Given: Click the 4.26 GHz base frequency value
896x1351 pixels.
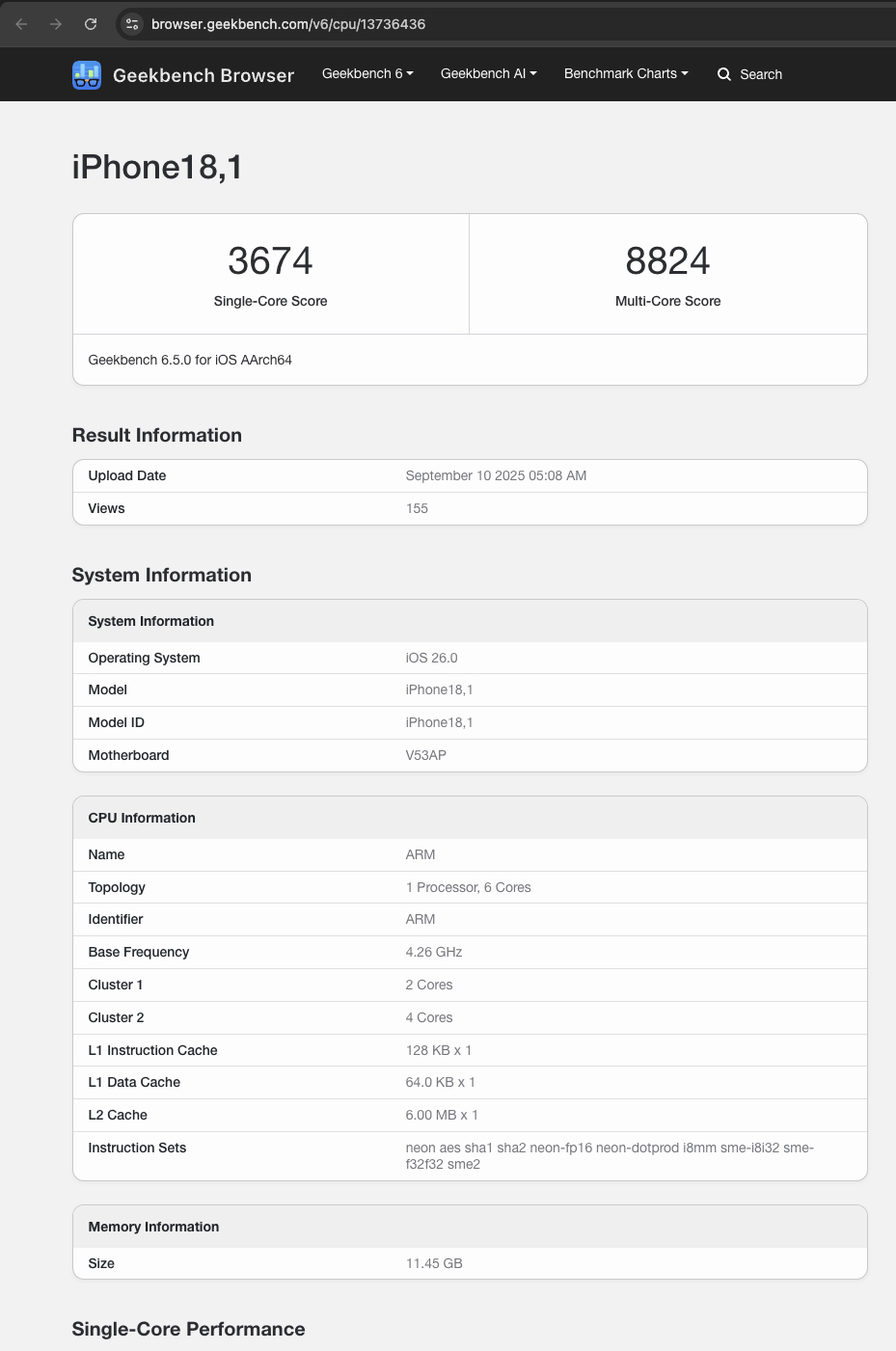Looking at the screenshot, I should click(x=434, y=952).
